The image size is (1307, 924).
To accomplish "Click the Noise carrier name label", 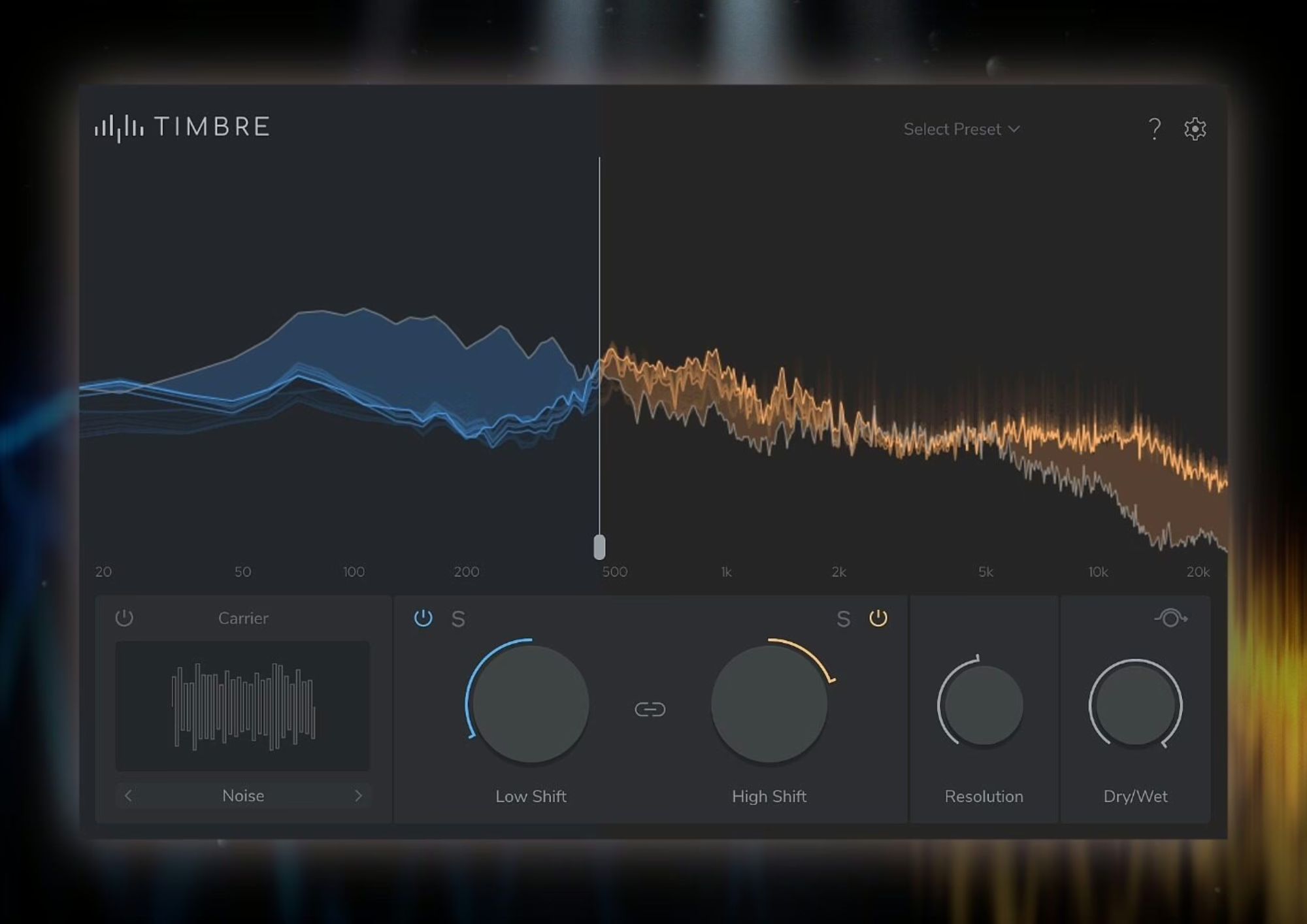I will pos(243,795).
